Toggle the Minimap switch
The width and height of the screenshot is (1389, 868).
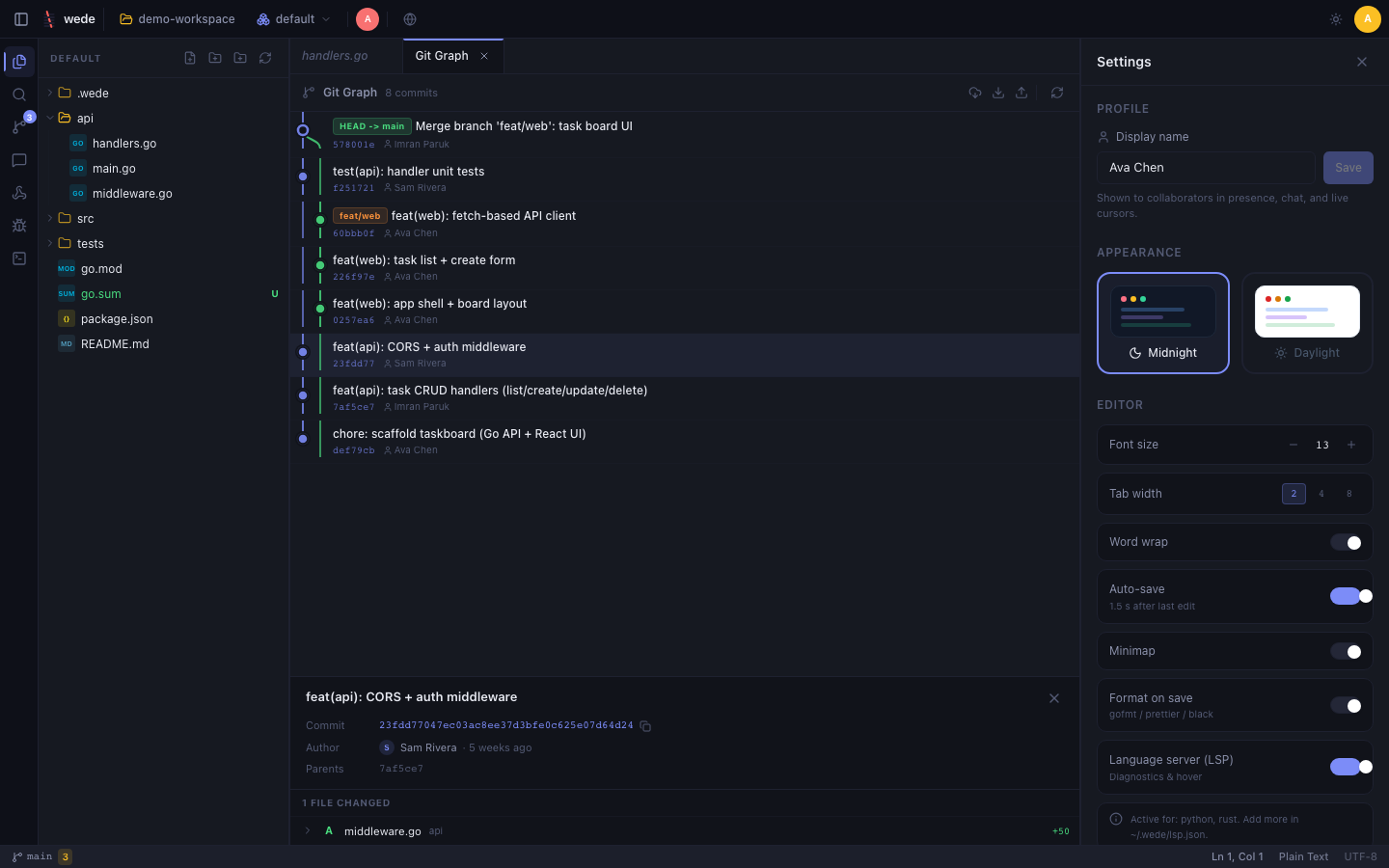(x=1346, y=651)
